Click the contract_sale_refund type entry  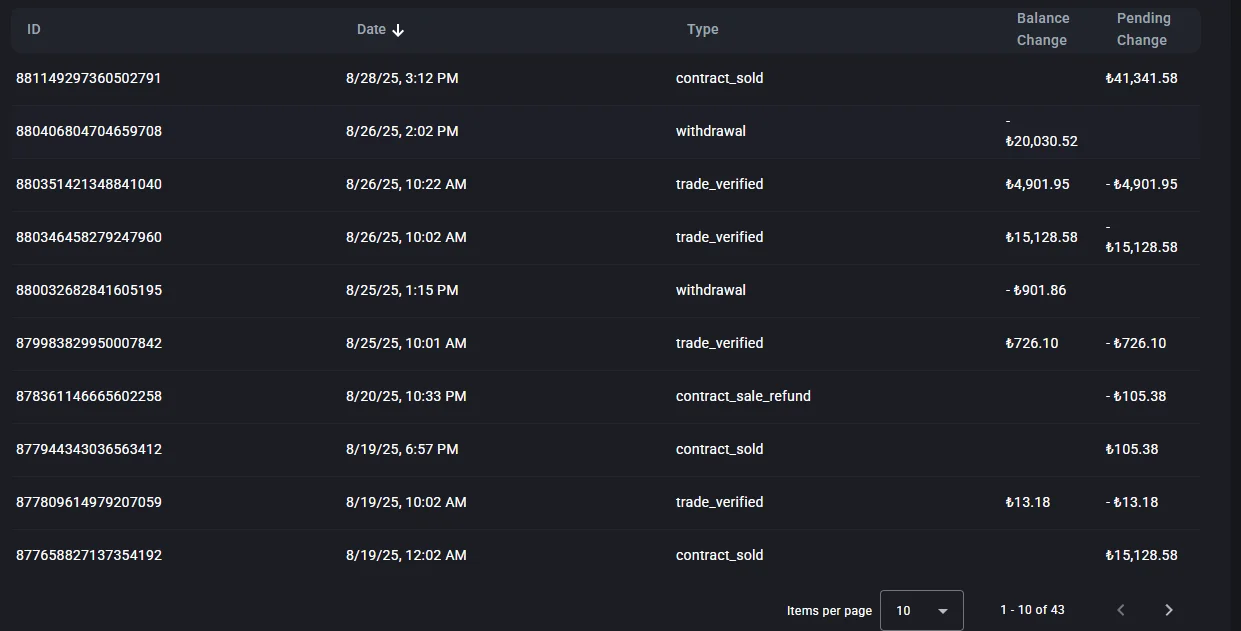click(743, 396)
